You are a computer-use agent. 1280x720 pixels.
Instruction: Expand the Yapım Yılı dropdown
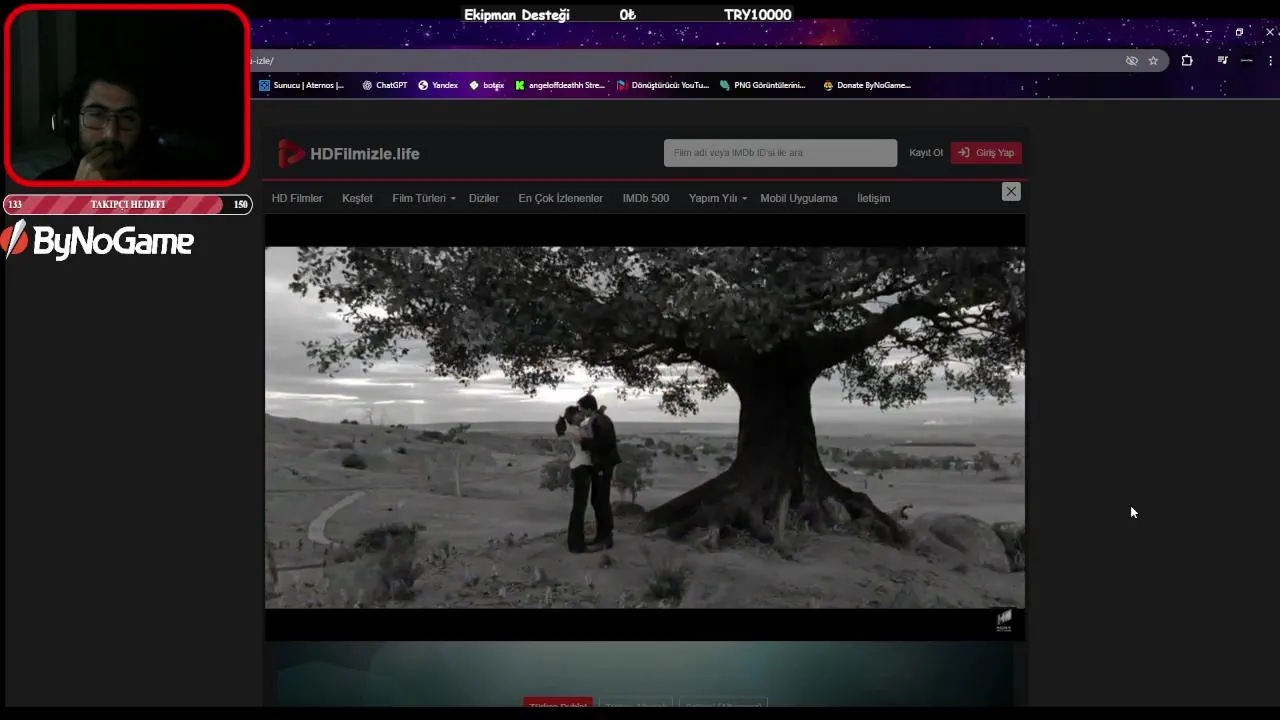pos(717,198)
